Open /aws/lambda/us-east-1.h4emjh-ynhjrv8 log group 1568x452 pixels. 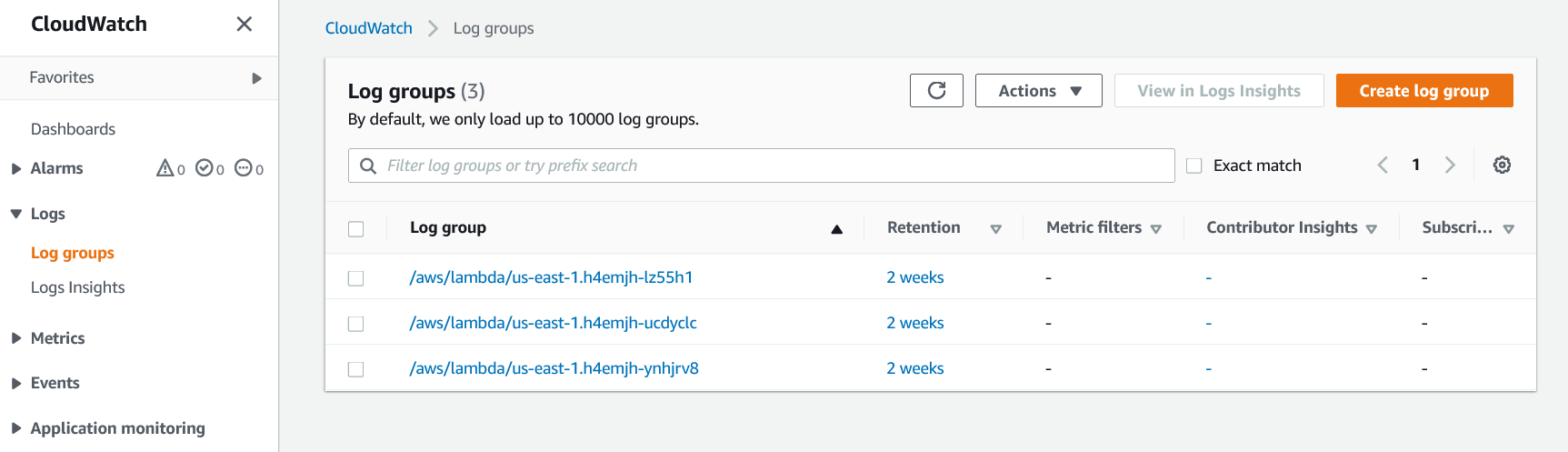pyautogui.click(x=554, y=368)
